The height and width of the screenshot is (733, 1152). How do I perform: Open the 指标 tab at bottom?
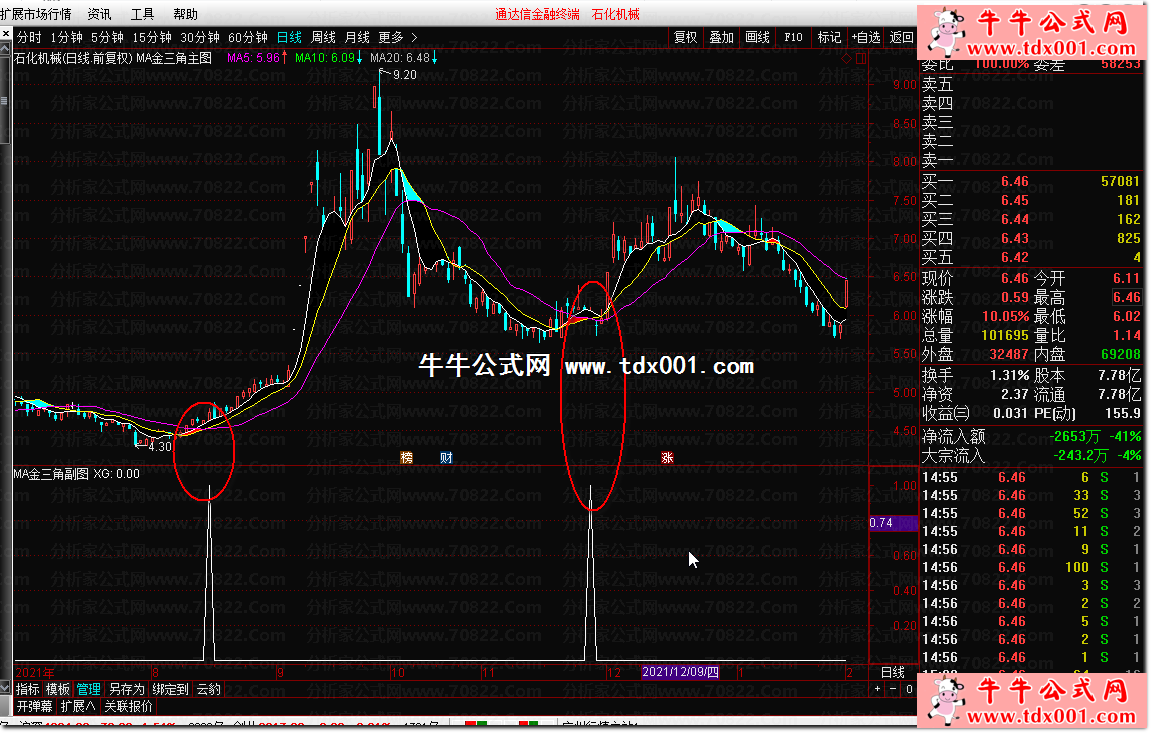click(28, 689)
